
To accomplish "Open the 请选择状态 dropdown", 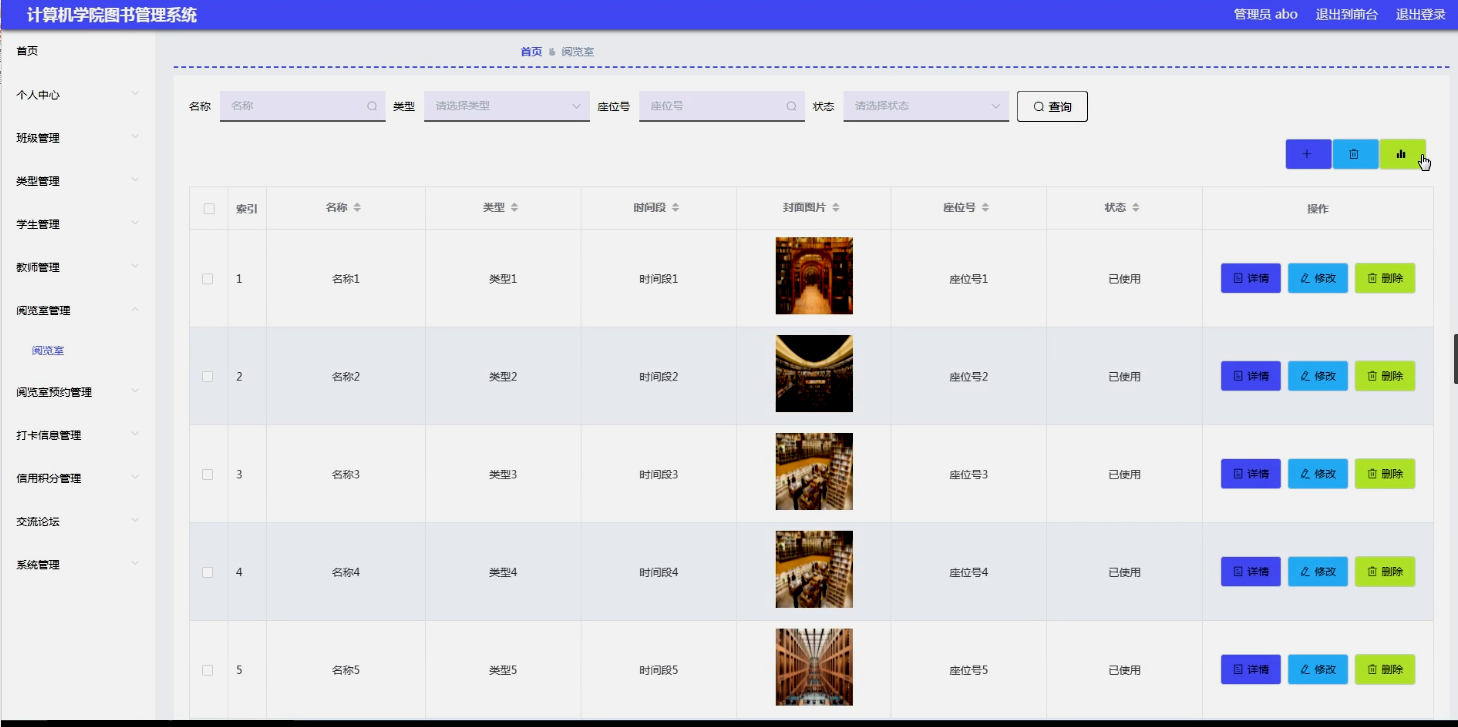I will [x=925, y=105].
